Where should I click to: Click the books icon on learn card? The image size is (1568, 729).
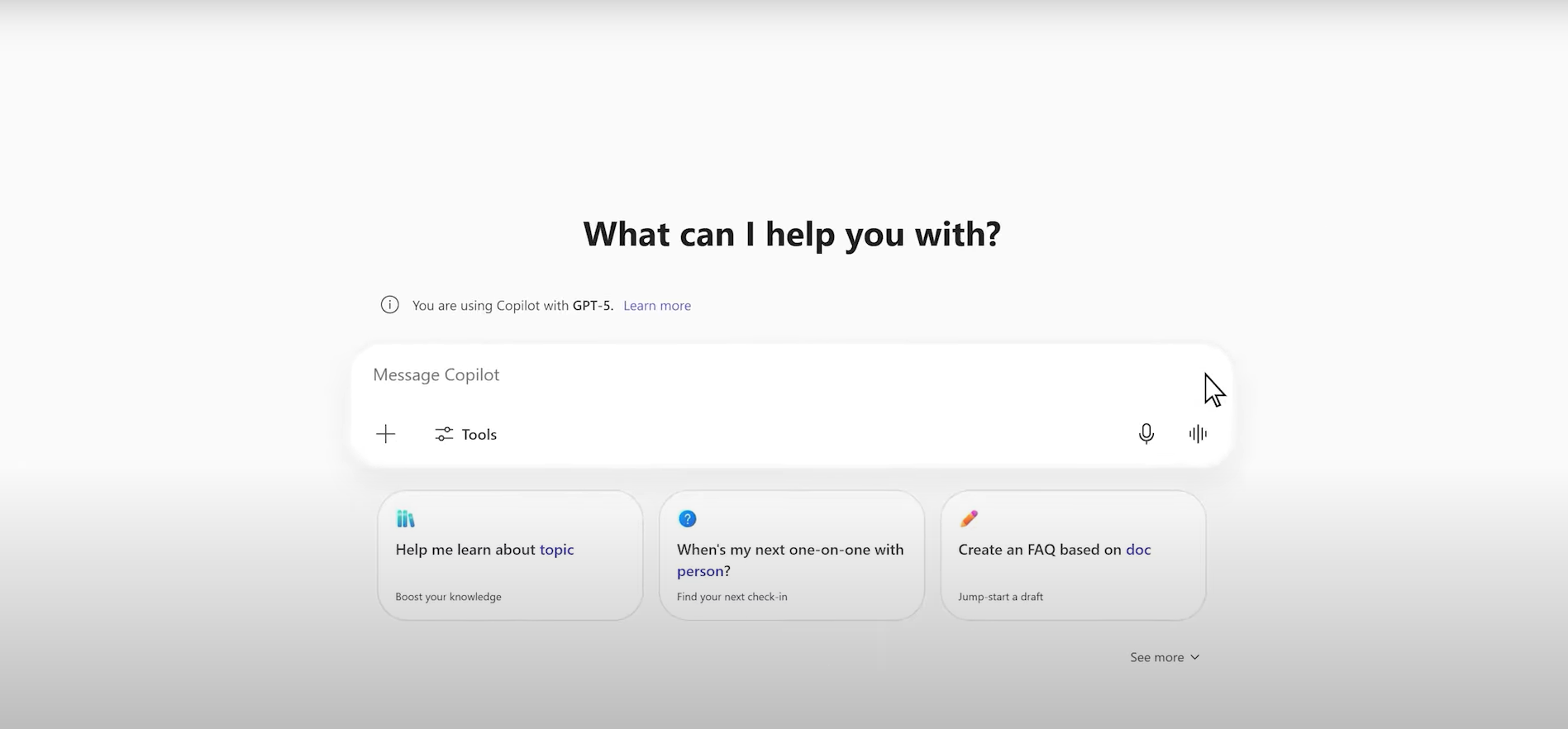click(x=405, y=519)
